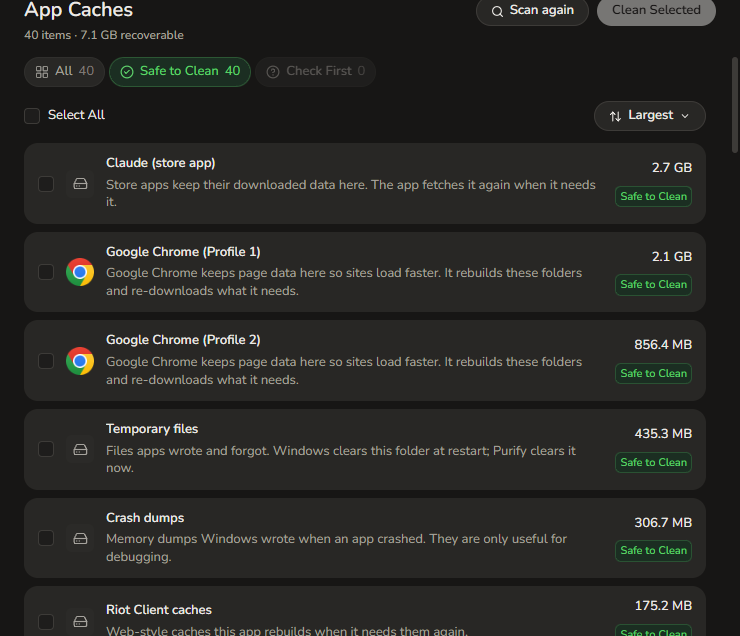Select the Safe to Clean 40 tab
740x636 pixels.
[x=180, y=72]
